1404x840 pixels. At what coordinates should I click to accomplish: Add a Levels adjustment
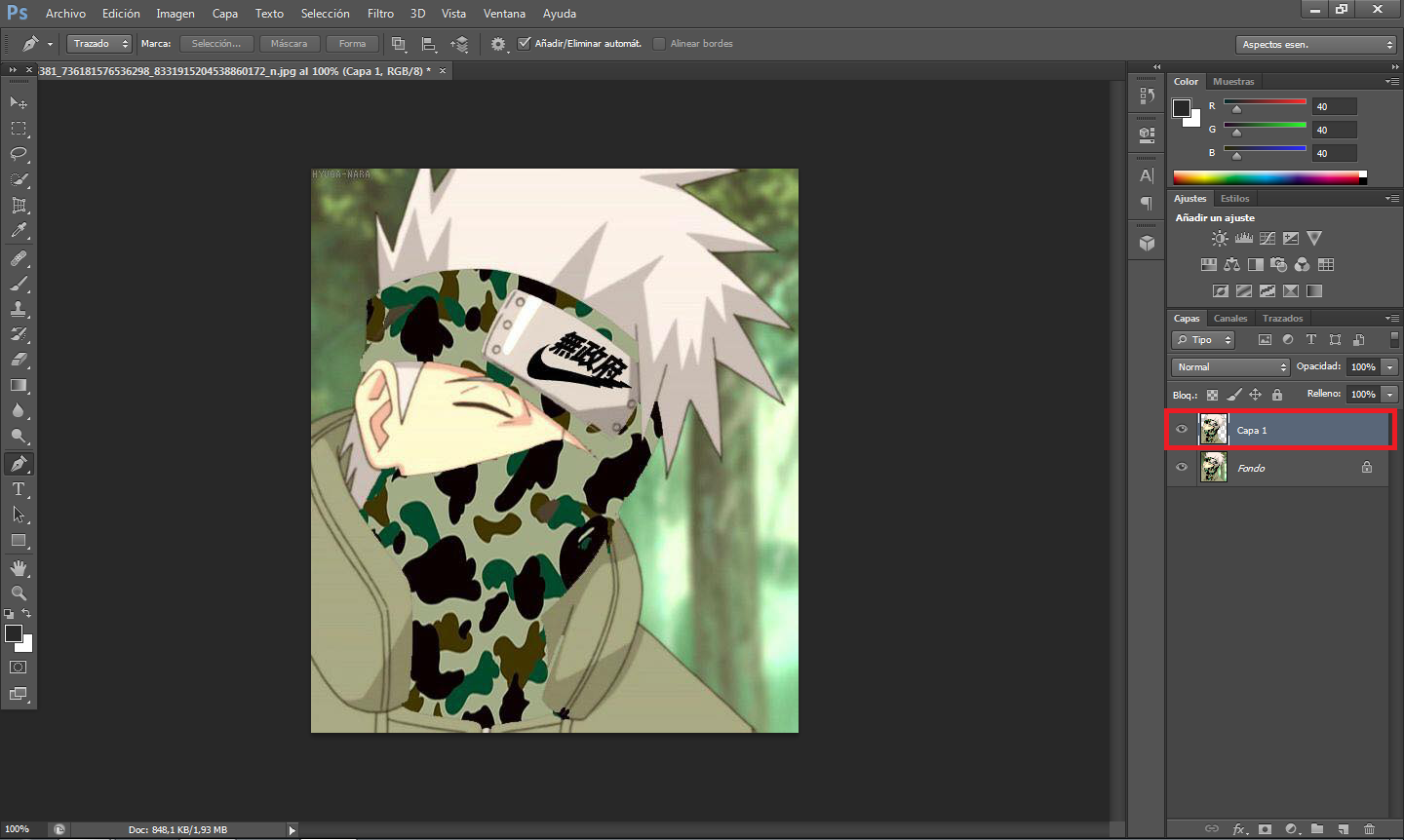[1244, 238]
